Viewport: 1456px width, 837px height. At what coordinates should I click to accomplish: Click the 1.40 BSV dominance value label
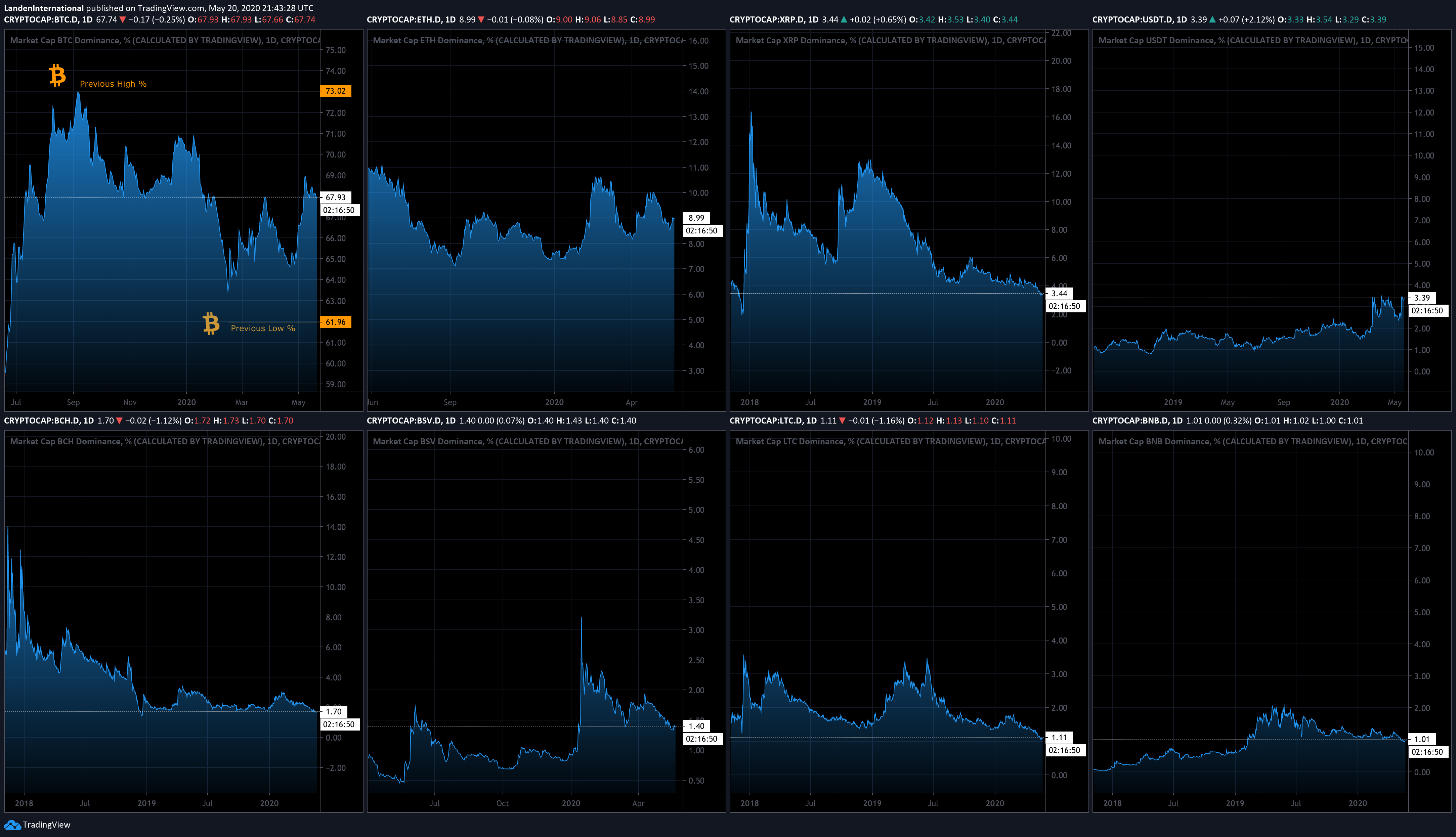pyautogui.click(x=697, y=726)
